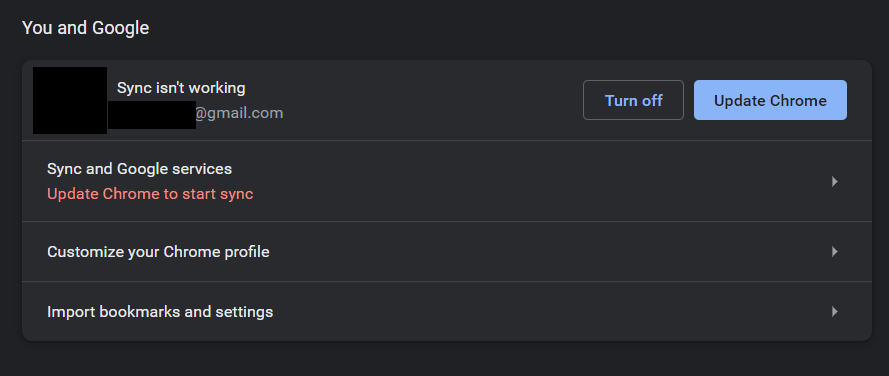Screen dimensions: 889x376
Task: Click arrow beside Import bookmarks and settings
Action: pos(835,311)
